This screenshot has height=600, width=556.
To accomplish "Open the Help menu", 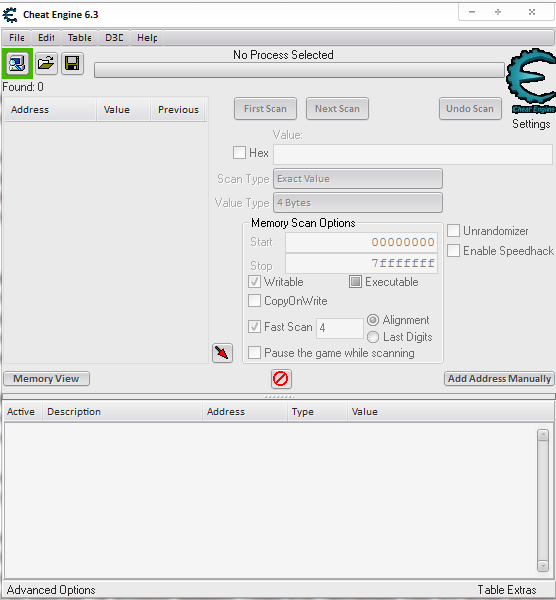I will (147, 38).
